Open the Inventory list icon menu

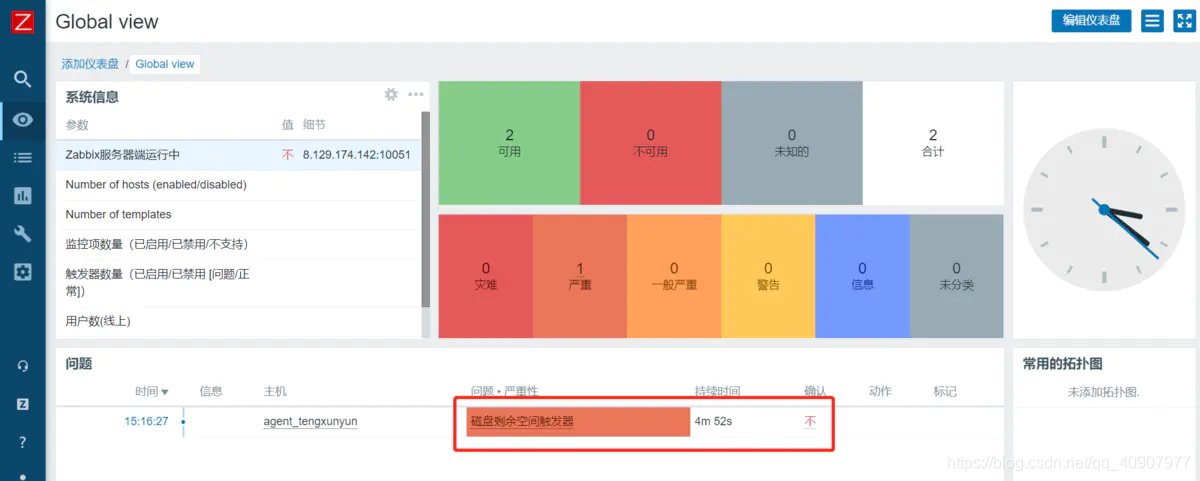22,158
